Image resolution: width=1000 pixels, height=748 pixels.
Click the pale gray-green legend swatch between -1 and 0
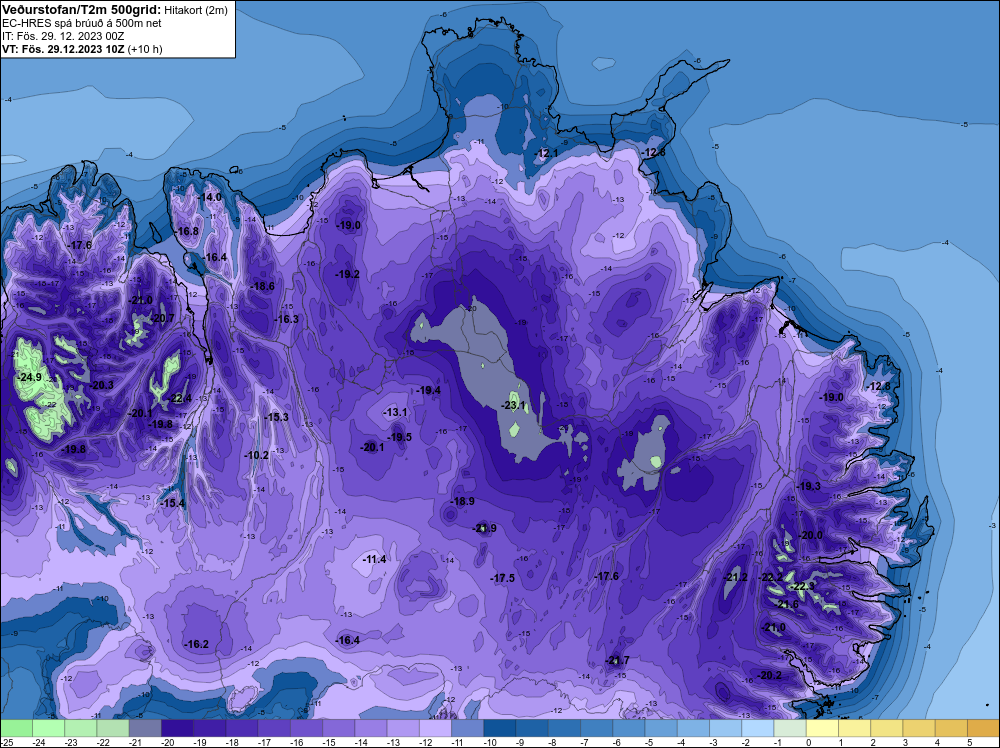point(790,728)
